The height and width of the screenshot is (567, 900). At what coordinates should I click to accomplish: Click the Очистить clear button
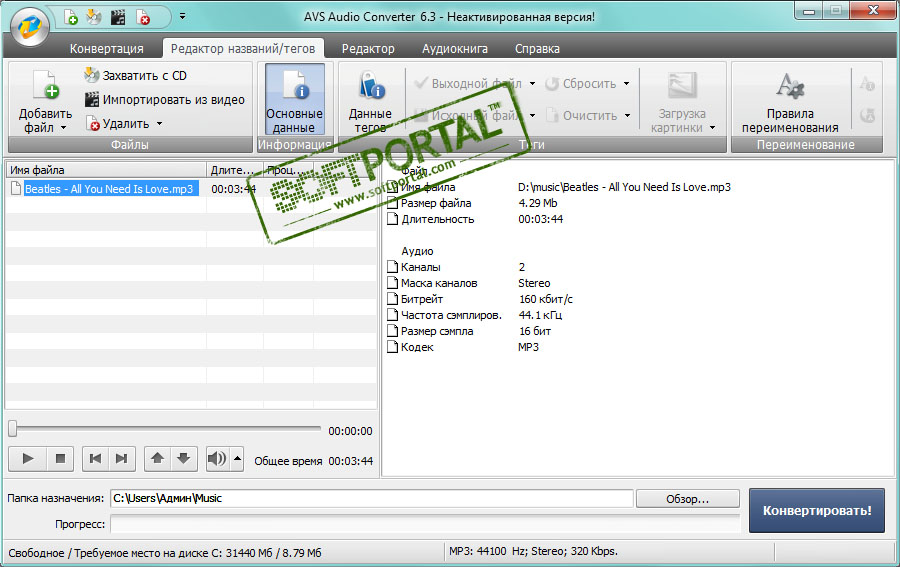click(581, 116)
